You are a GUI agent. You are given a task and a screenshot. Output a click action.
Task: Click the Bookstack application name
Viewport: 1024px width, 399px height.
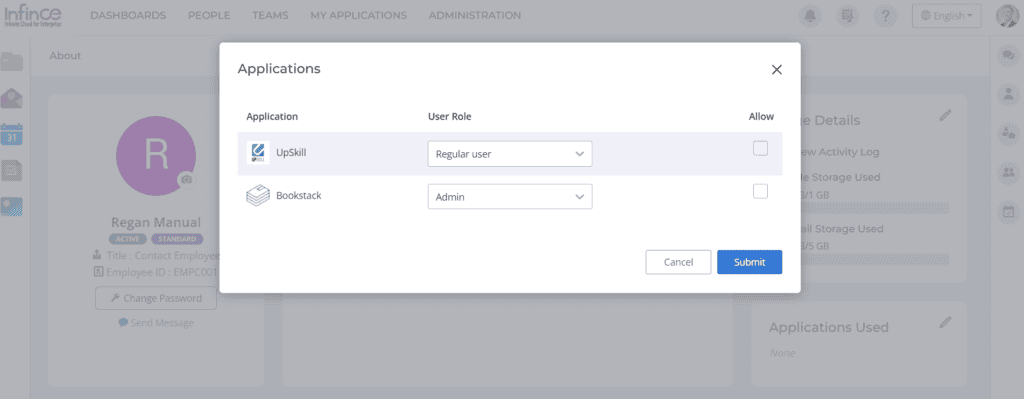tap(298, 195)
